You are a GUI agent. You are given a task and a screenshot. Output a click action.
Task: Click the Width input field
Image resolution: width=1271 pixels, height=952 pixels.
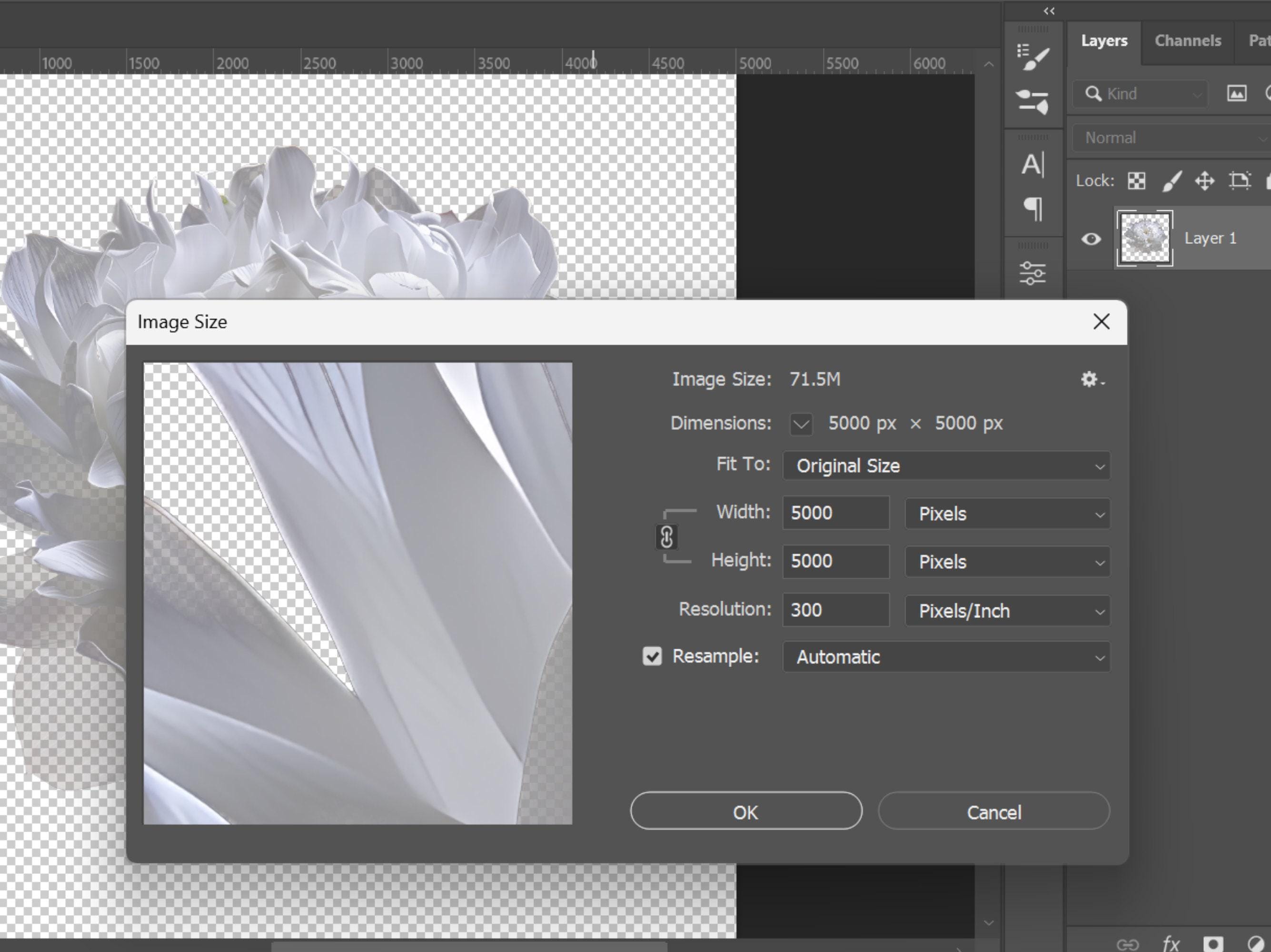[836, 513]
